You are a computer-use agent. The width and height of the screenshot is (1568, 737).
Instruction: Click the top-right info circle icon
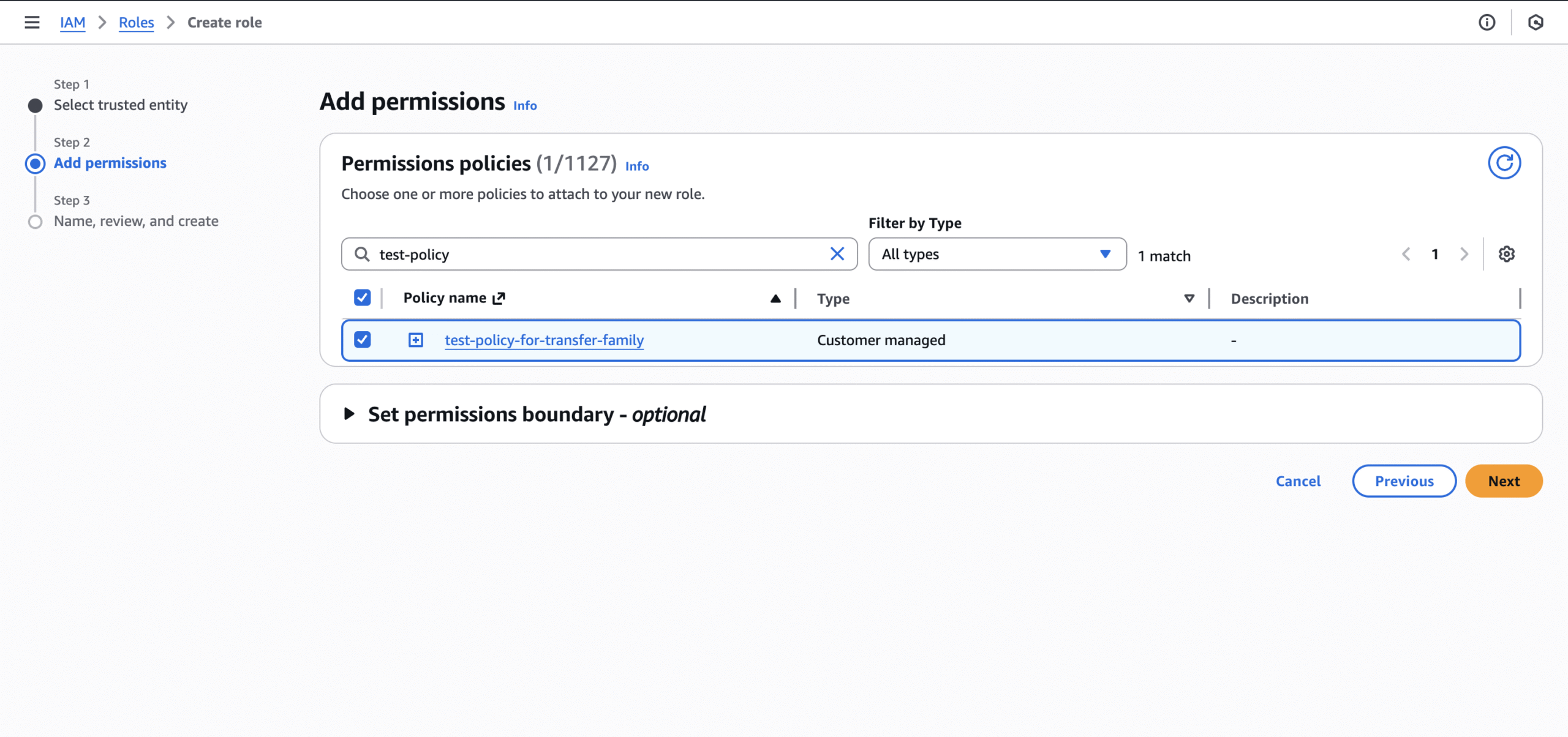1487,23
